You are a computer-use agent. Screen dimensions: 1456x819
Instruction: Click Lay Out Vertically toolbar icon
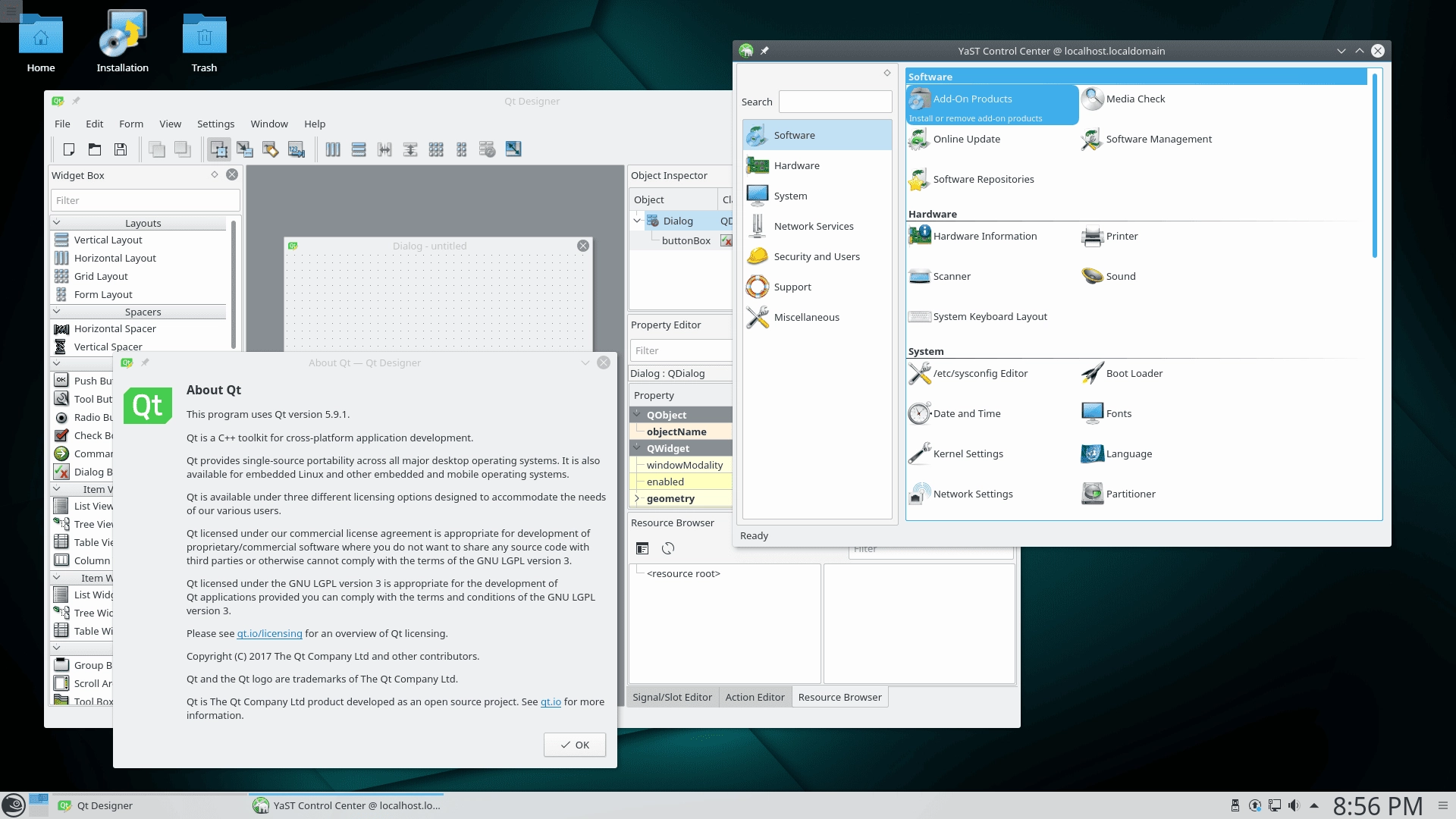point(359,149)
